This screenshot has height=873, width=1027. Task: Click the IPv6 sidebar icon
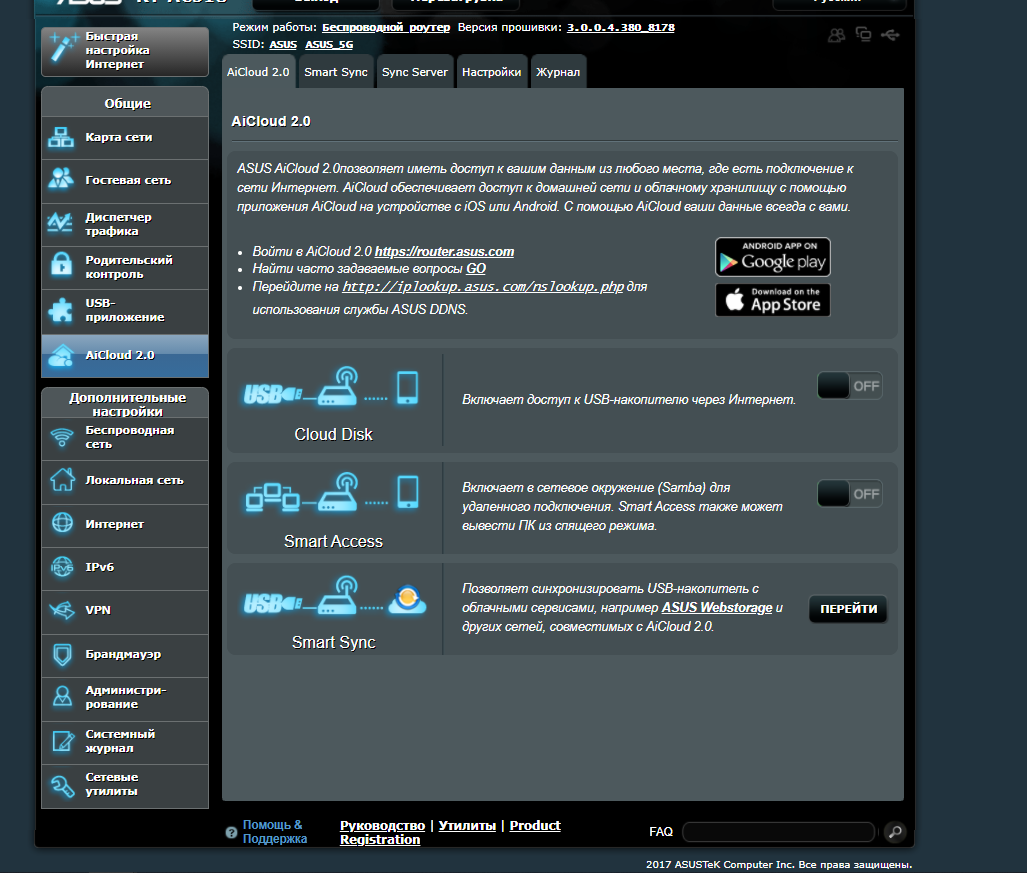click(x=62, y=567)
